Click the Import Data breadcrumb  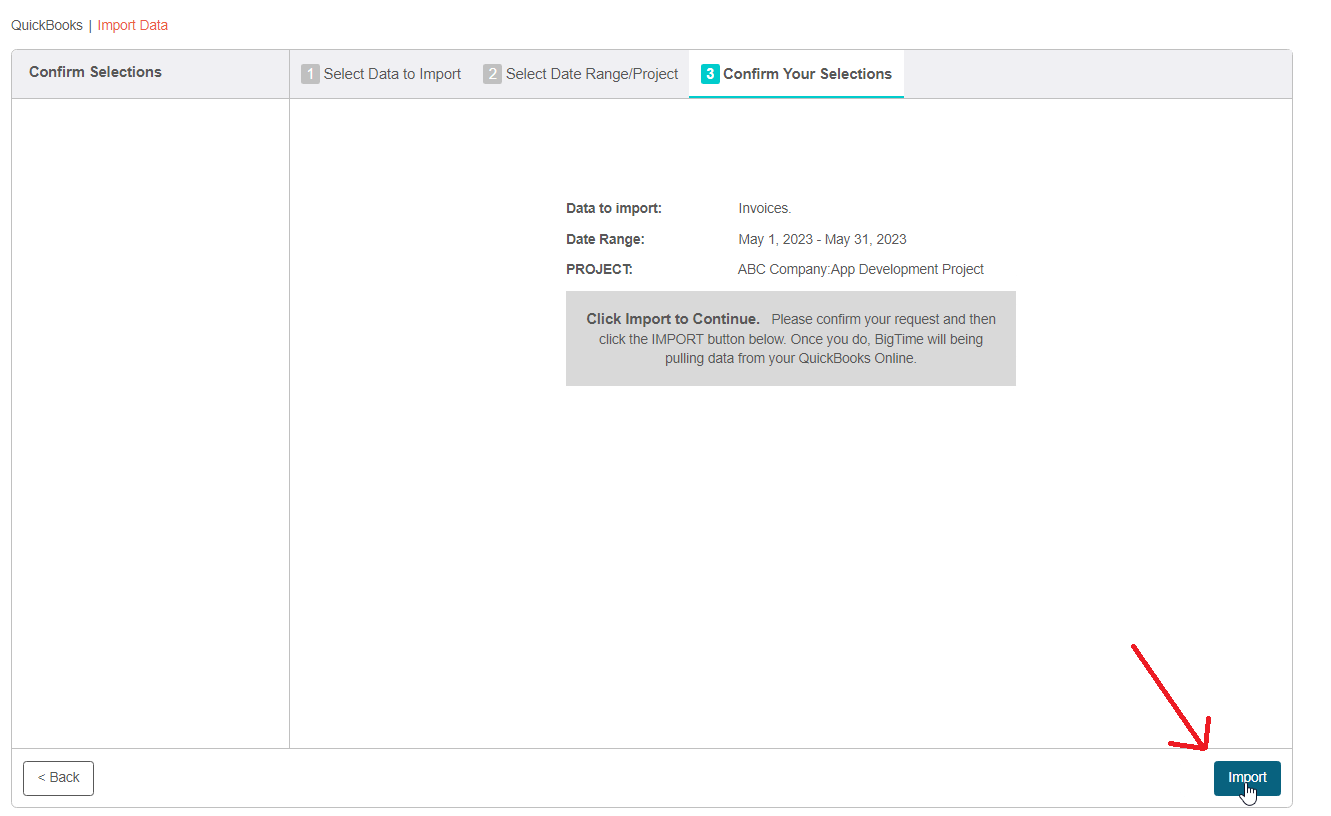click(133, 25)
